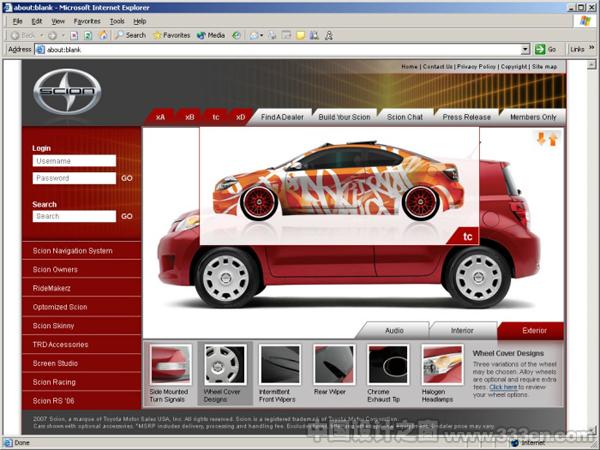
Task: Open the Media pane from the toolbar
Action: [210, 35]
